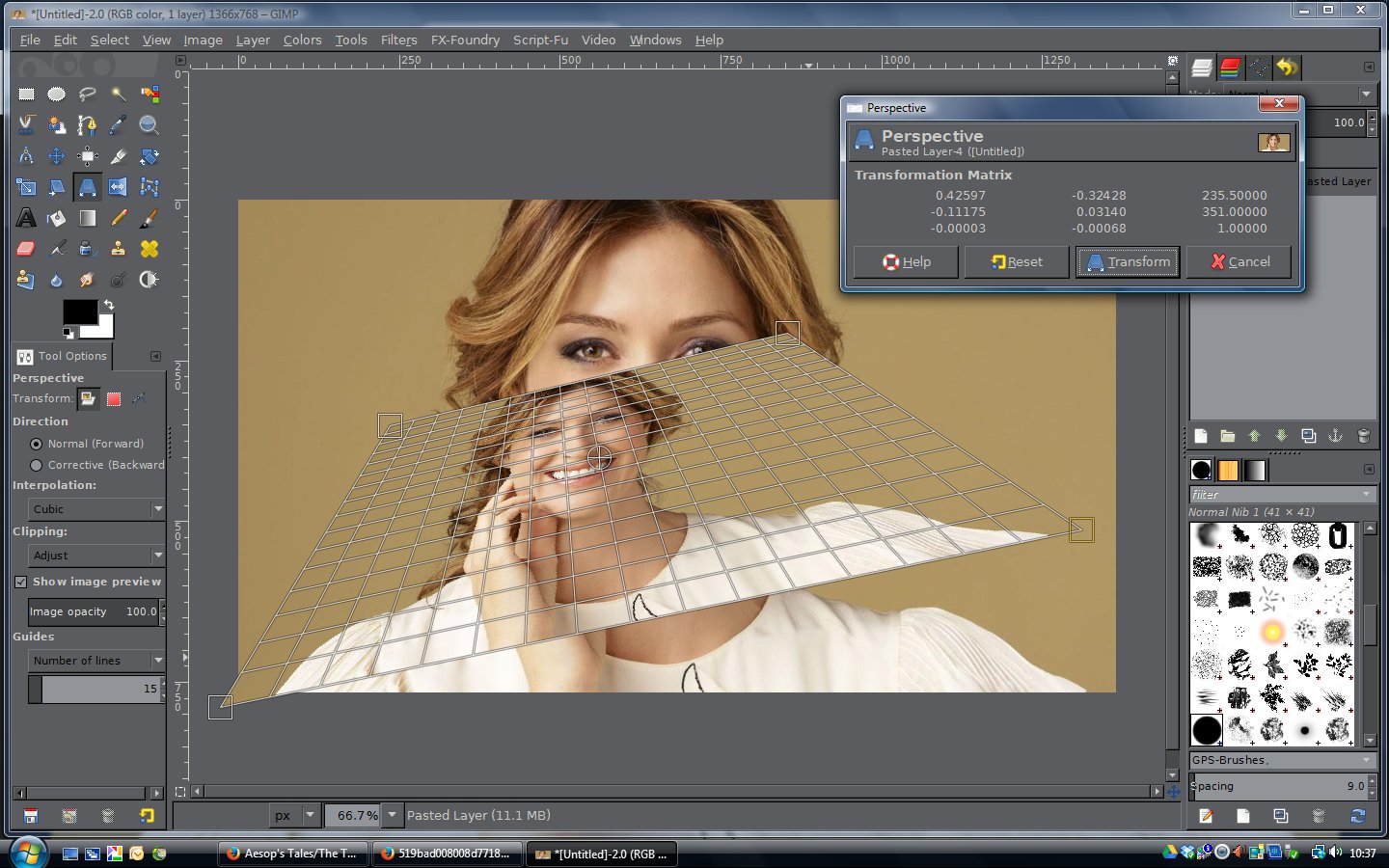Open the Cubic interpolation dropdown
This screenshot has height=868, width=1389.
point(96,509)
